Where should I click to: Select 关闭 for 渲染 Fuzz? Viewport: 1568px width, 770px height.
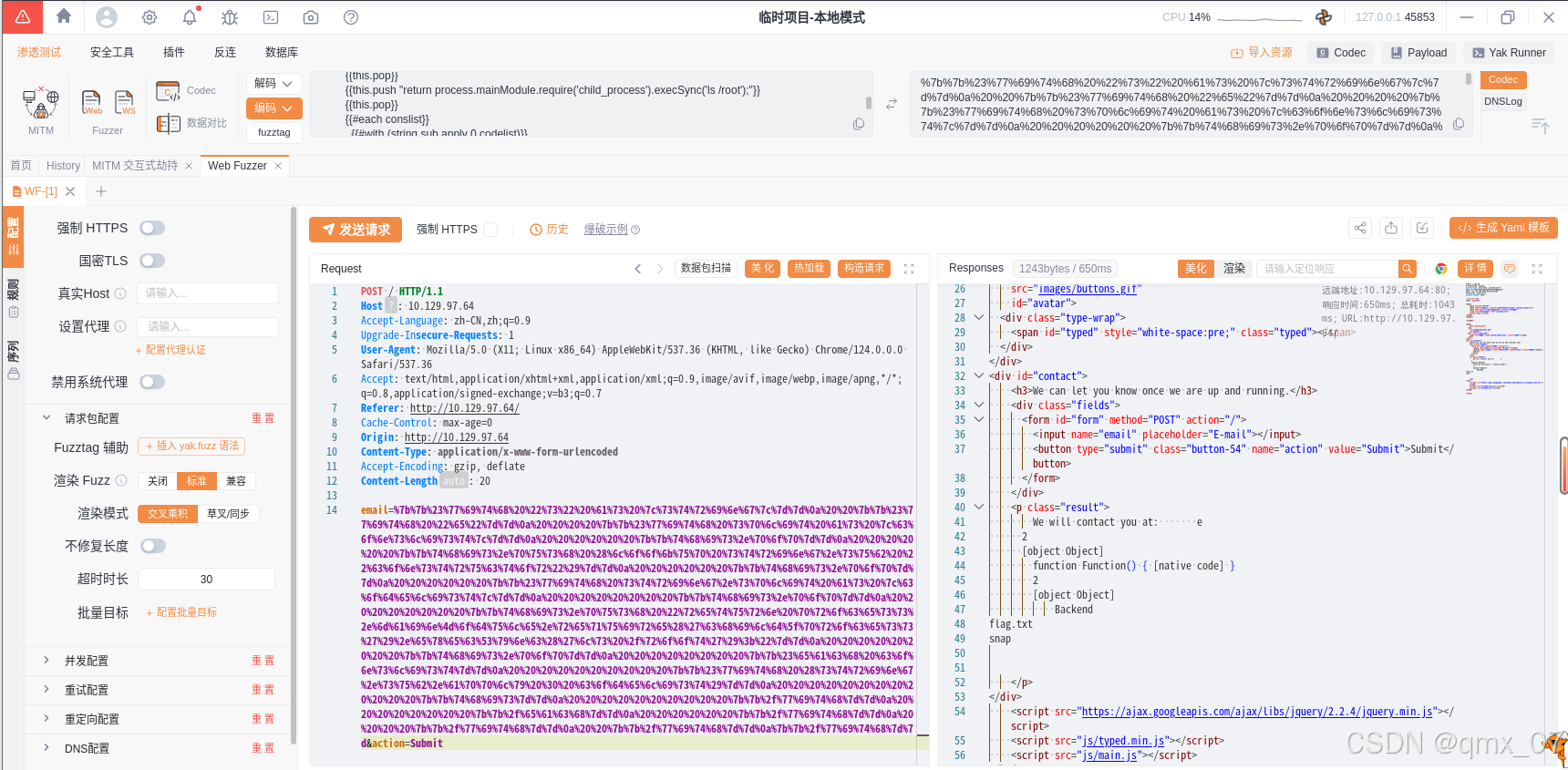[158, 481]
